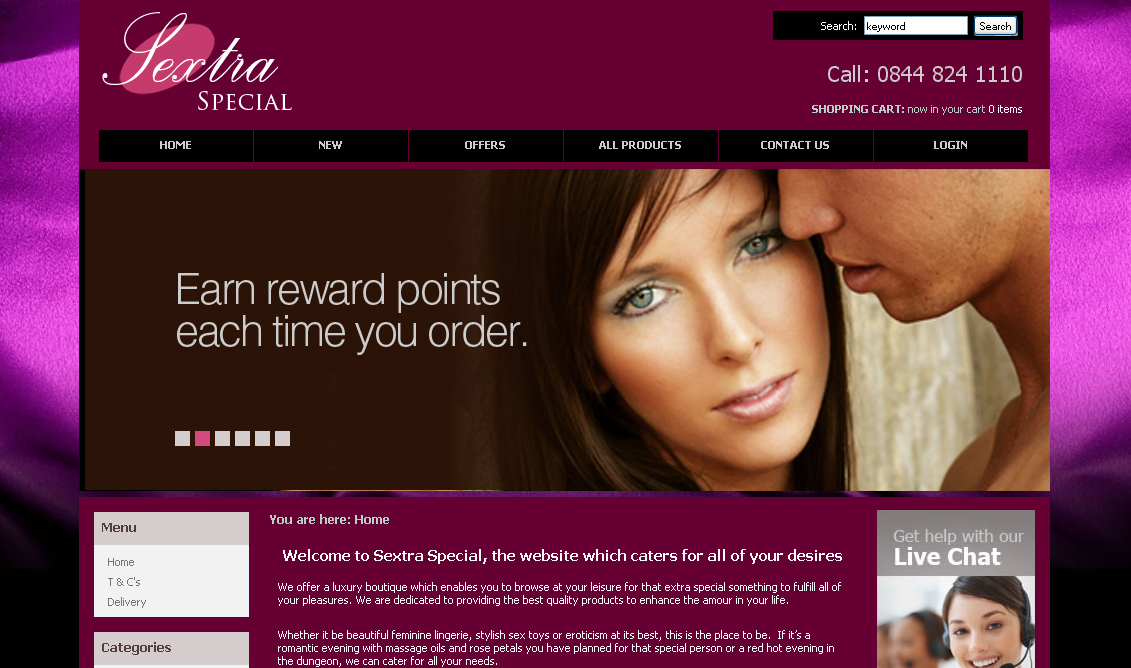Go to the OFFERS page
1131x668 pixels.
pos(485,145)
